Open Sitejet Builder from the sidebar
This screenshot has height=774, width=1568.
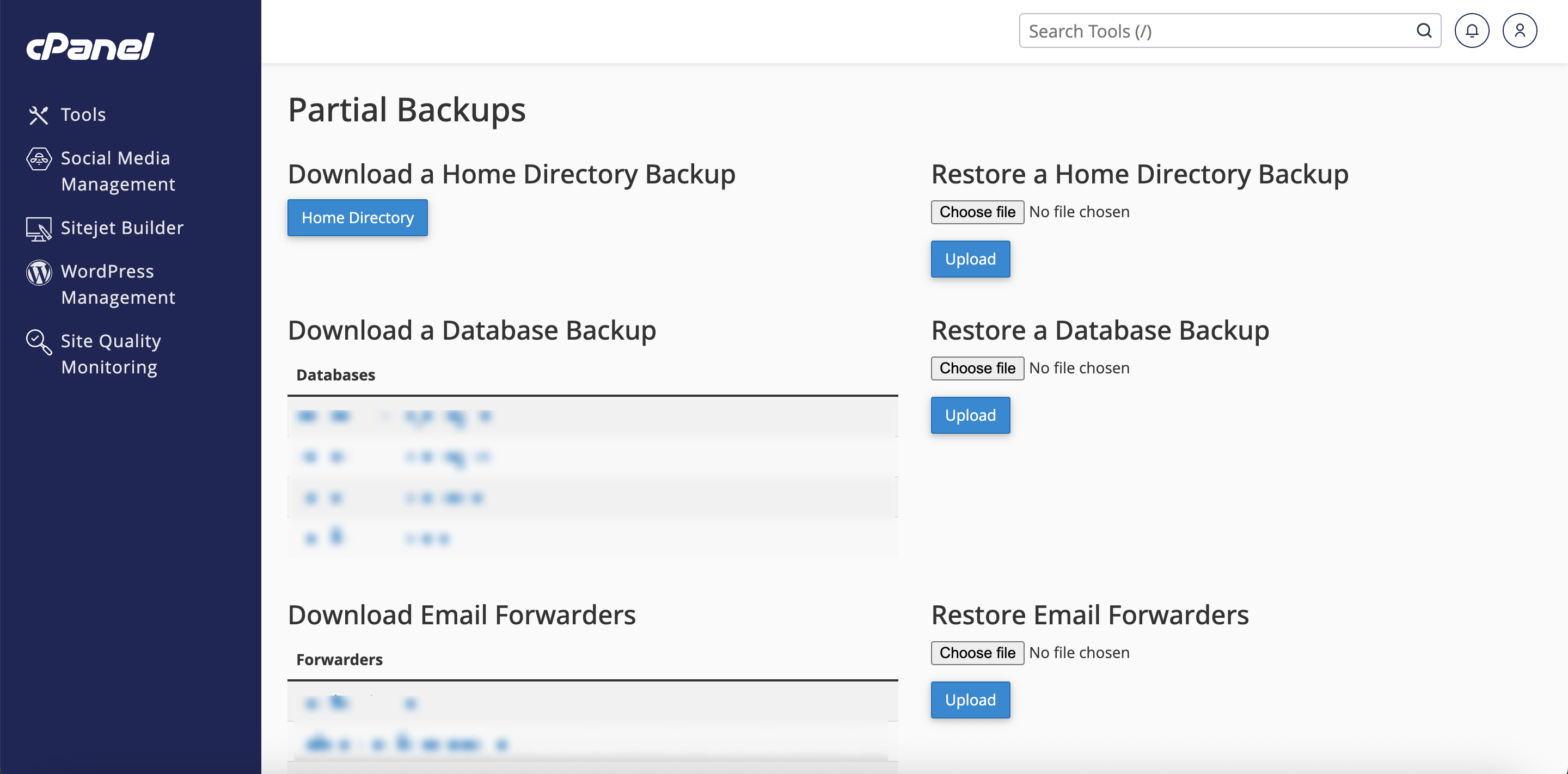[122, 228]
